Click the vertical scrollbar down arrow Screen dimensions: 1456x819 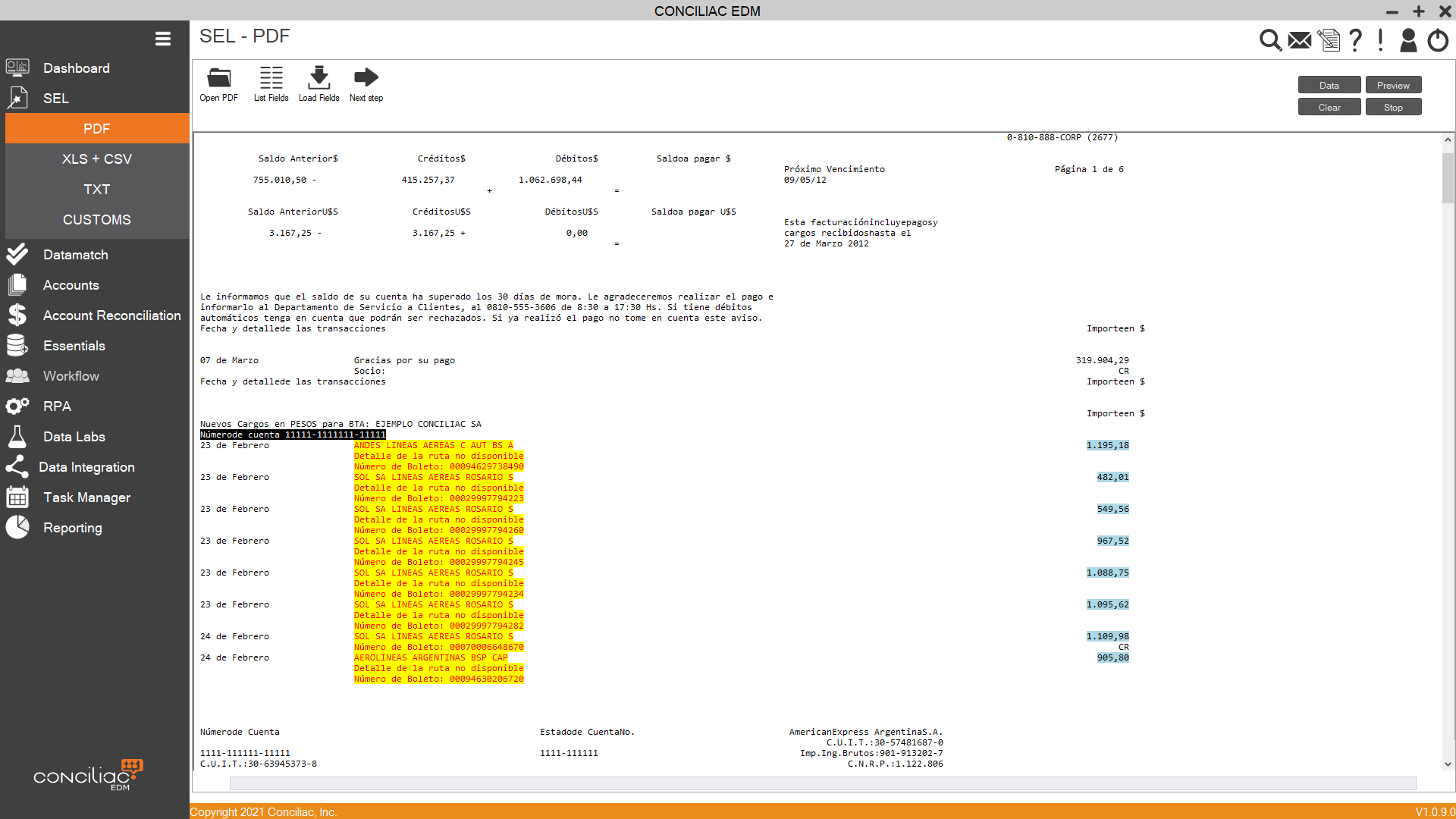click(1448, 764)
